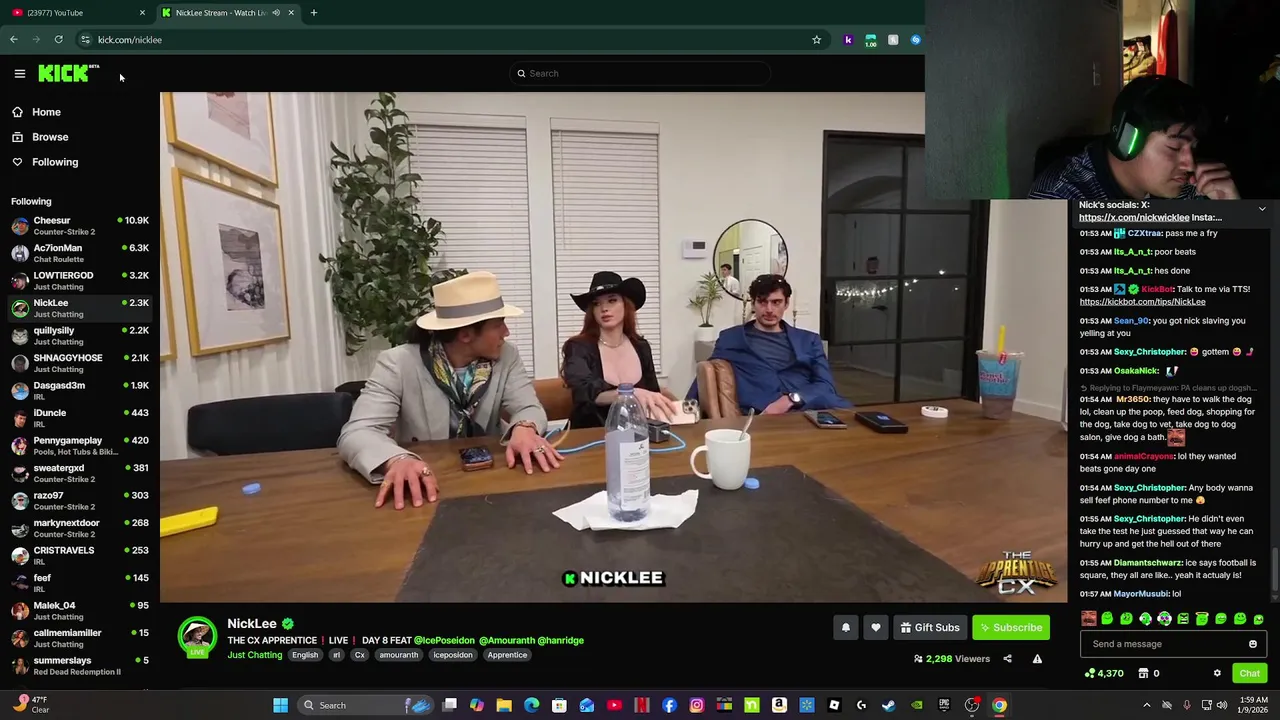Screen dimensions: 1280x720
Task: Click NickLee's profile avatar below the video
Action: [x=197, y=637]
